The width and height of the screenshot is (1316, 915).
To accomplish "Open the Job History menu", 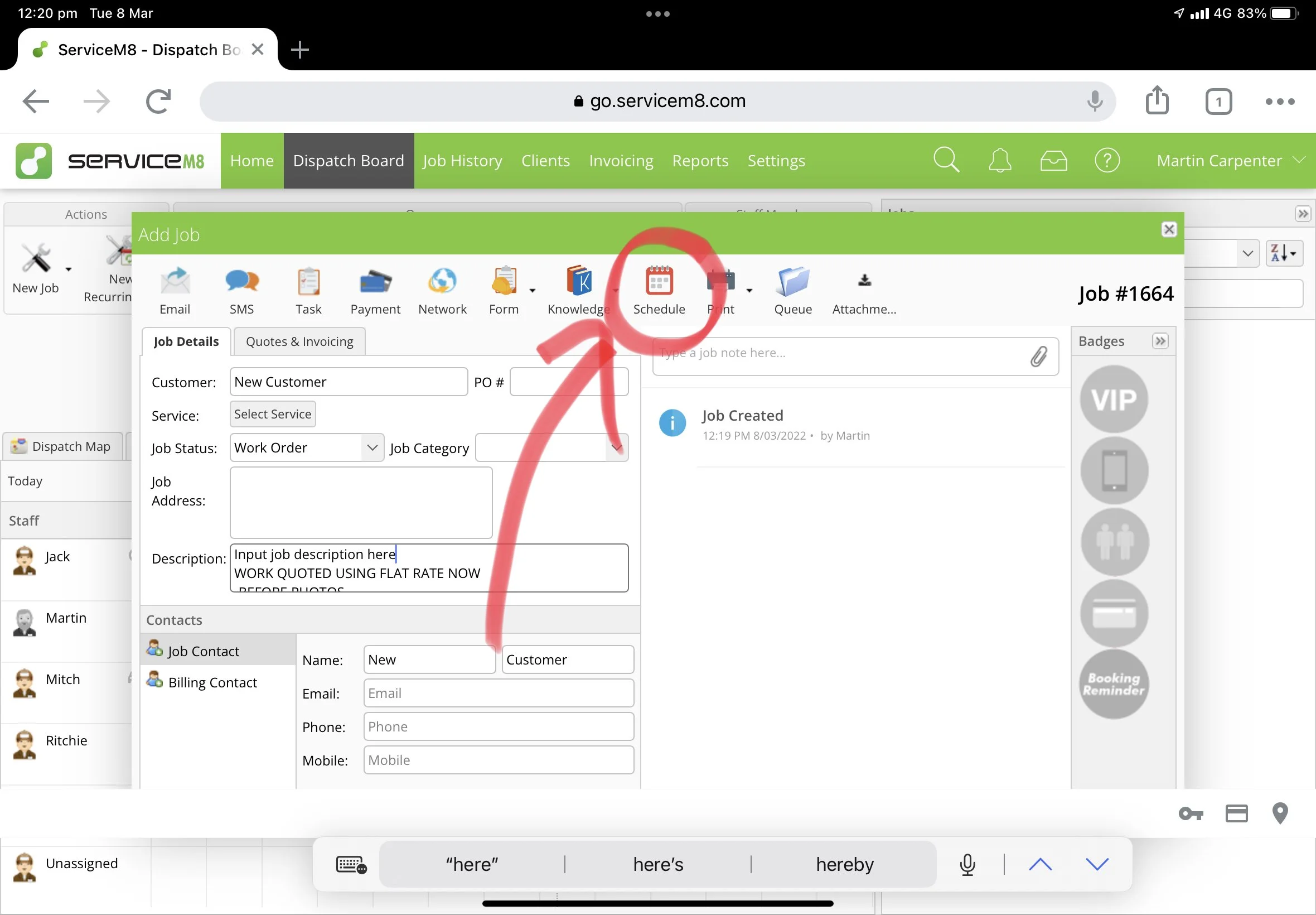I will click(462, 161).
